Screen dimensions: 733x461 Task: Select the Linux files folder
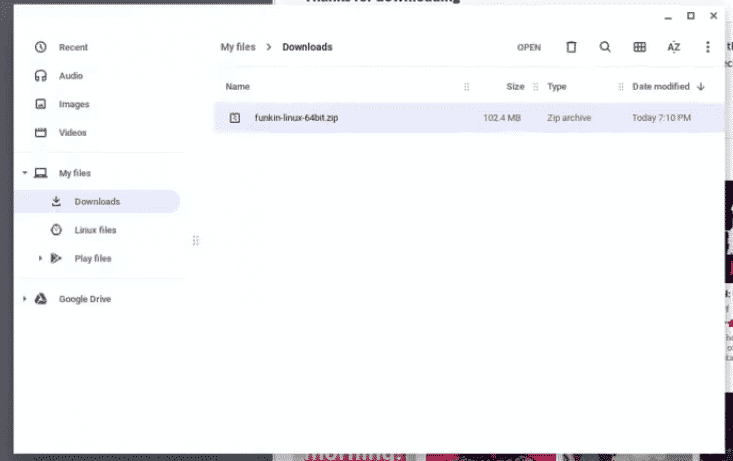coord(95,230)
